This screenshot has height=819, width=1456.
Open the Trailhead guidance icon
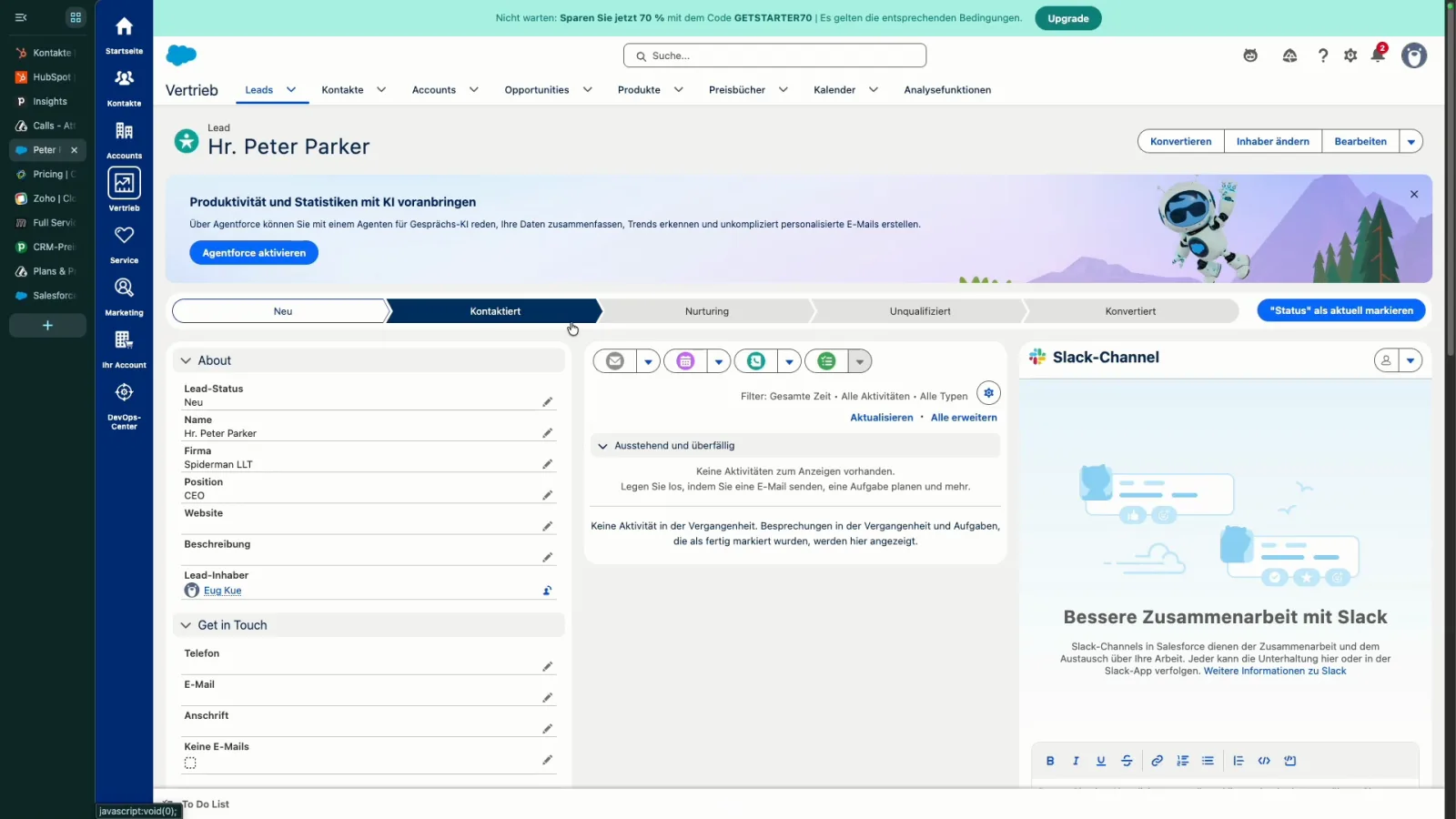[1289, 56]
